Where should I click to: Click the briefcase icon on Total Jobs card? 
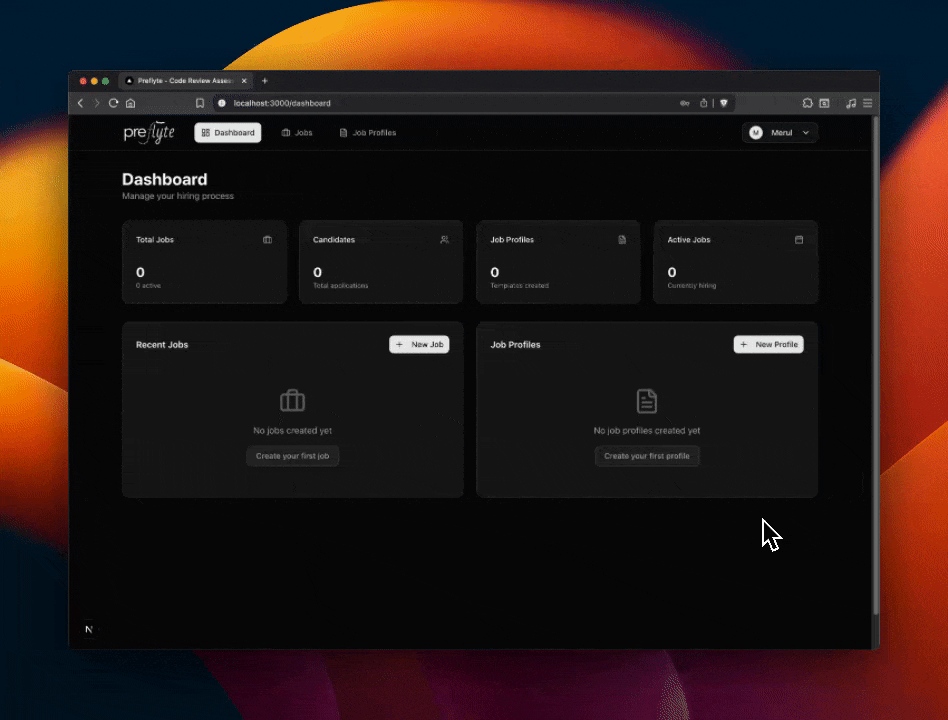point(267,240)
